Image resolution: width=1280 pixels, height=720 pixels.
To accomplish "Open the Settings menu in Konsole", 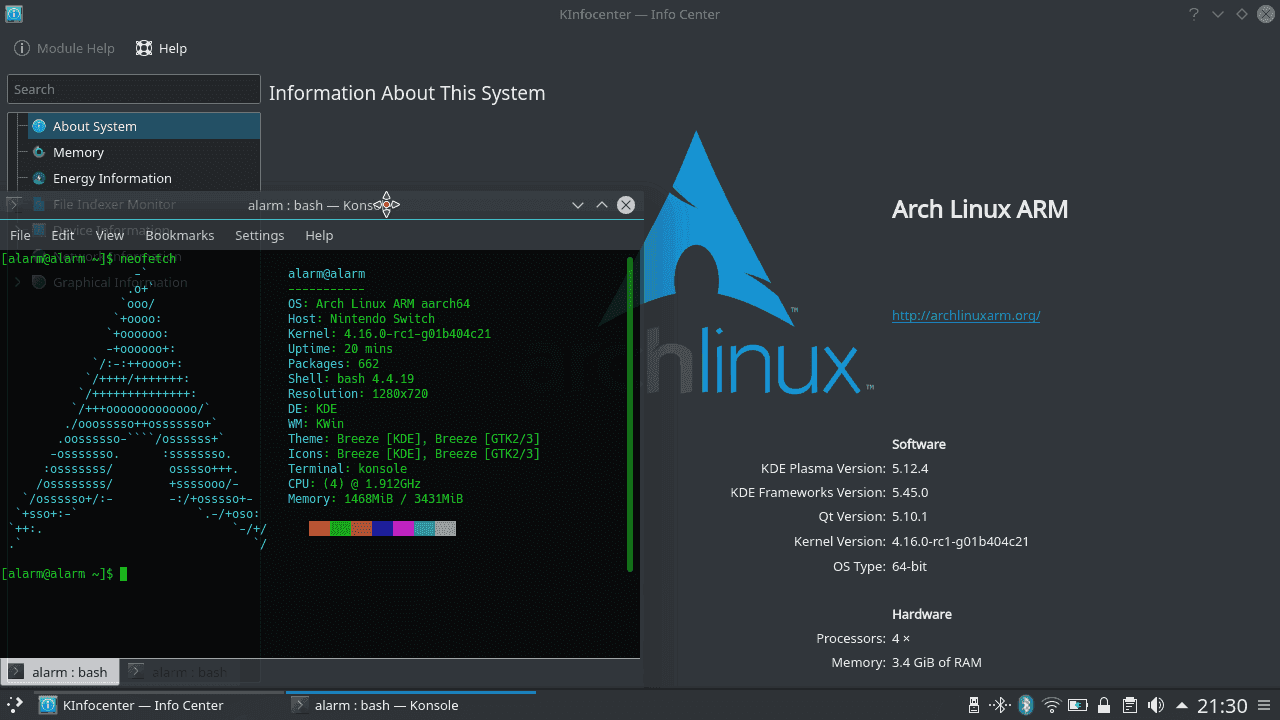I will click(x=260, y=235).
